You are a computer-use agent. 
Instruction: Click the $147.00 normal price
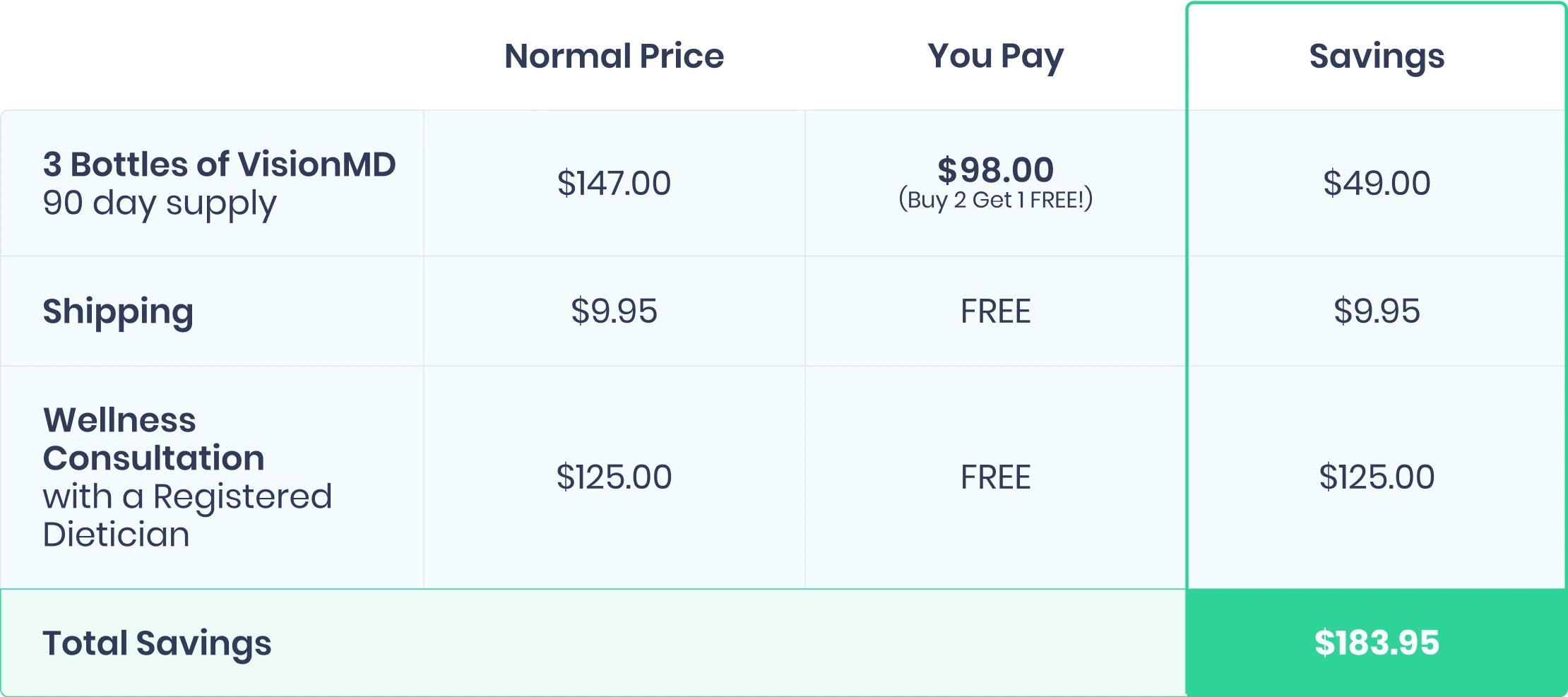pos(614,184)
